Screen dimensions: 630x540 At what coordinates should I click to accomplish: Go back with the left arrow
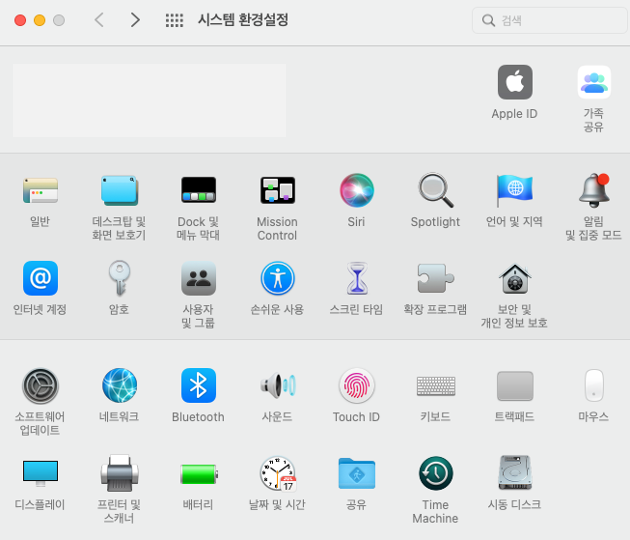coord(99,20)
